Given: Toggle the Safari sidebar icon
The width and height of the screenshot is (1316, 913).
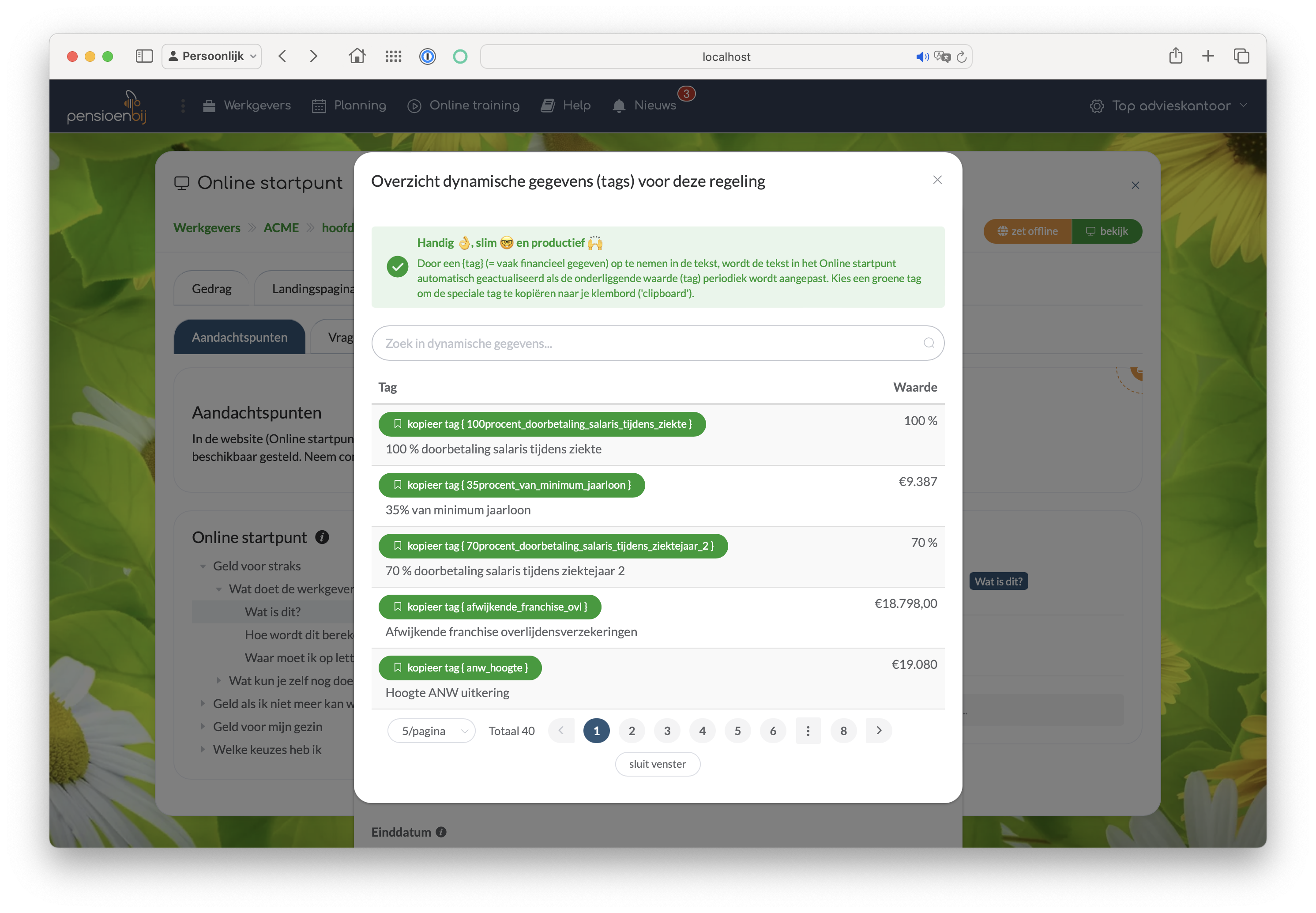Looking at the screenshot, I should (x=144, y=56).
